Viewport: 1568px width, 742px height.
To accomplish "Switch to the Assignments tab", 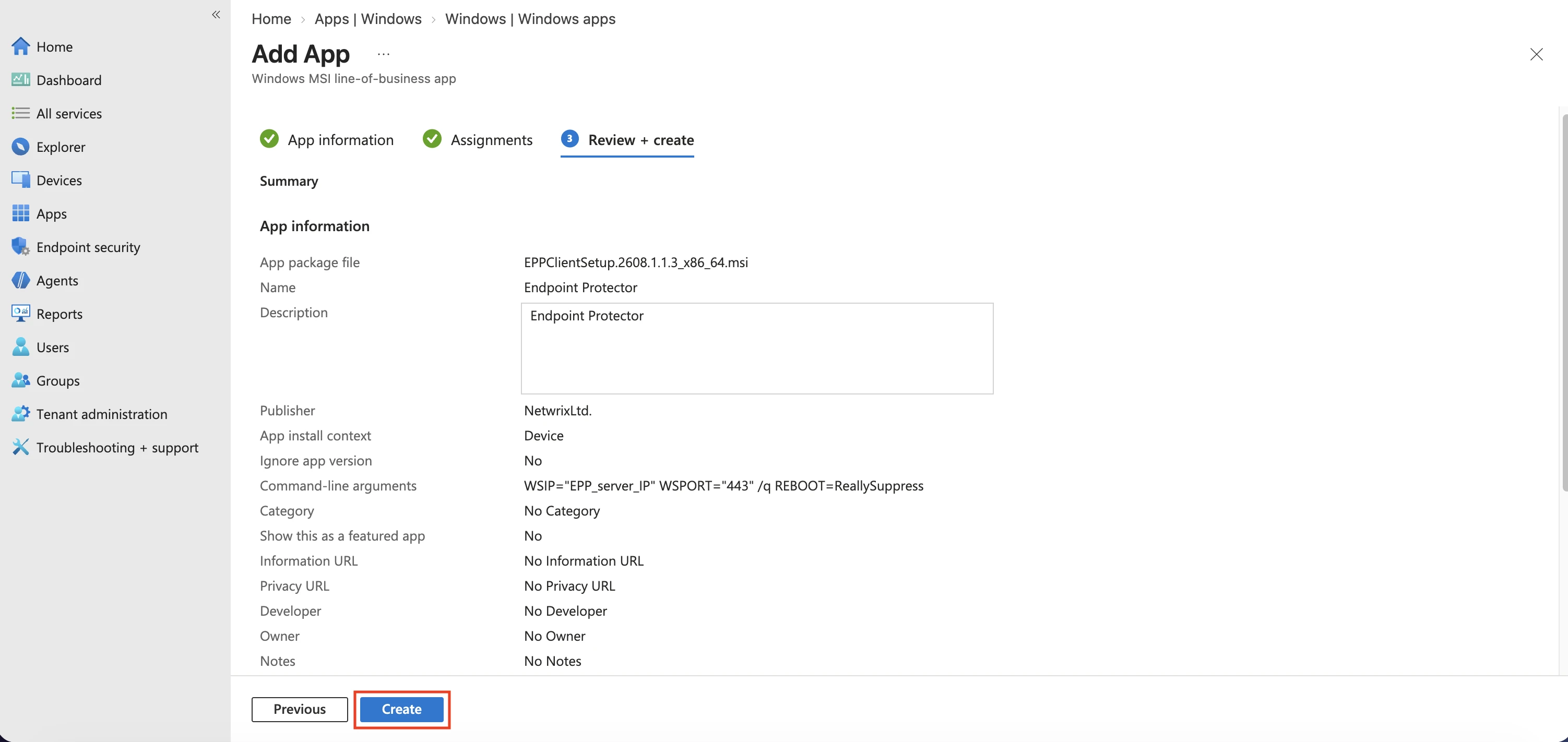I will pos(478,140).
